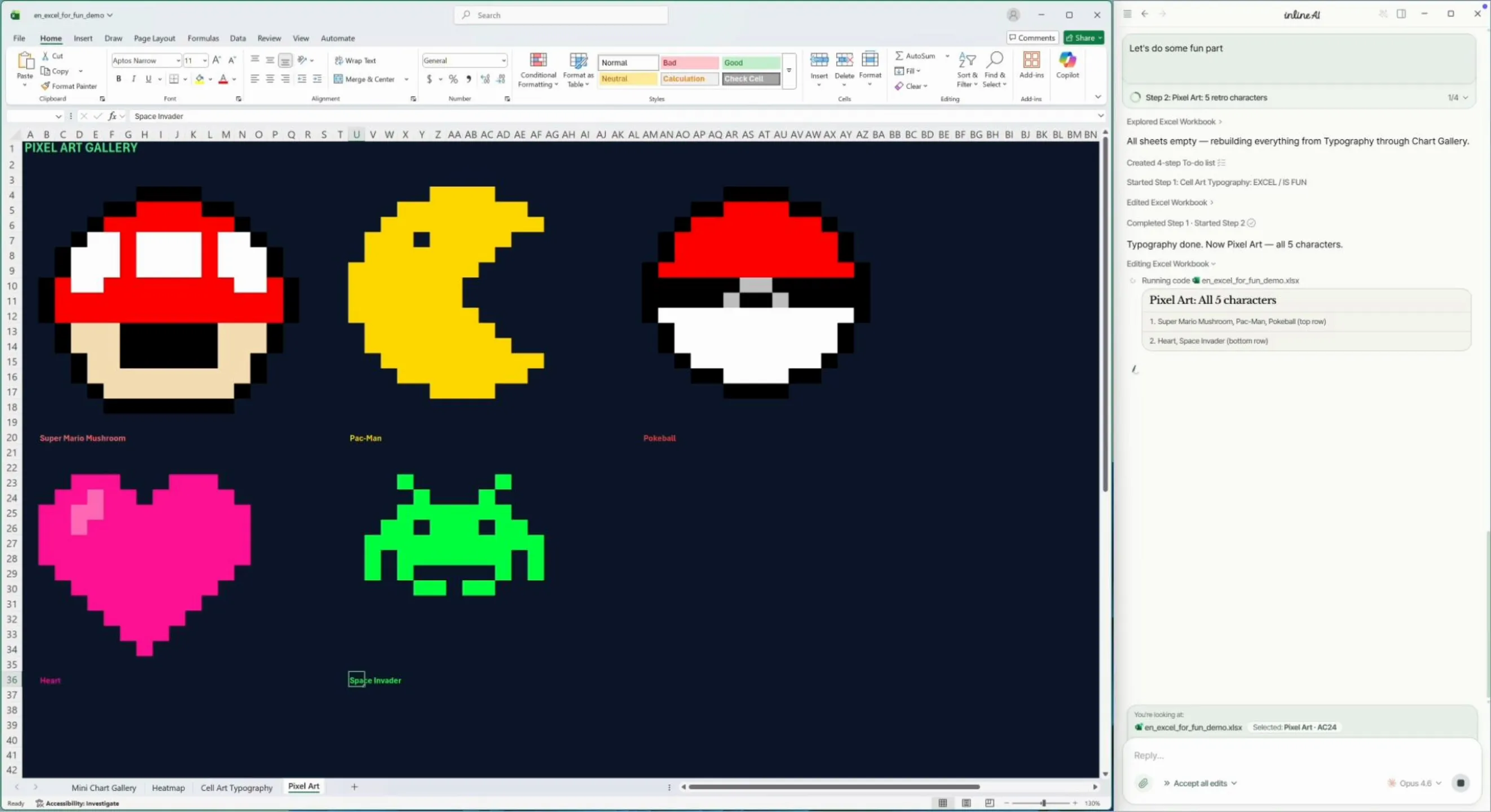Expand the General number format dropdown
Image resolution: width=1491 pixels, height=812 pixels.
503,60
